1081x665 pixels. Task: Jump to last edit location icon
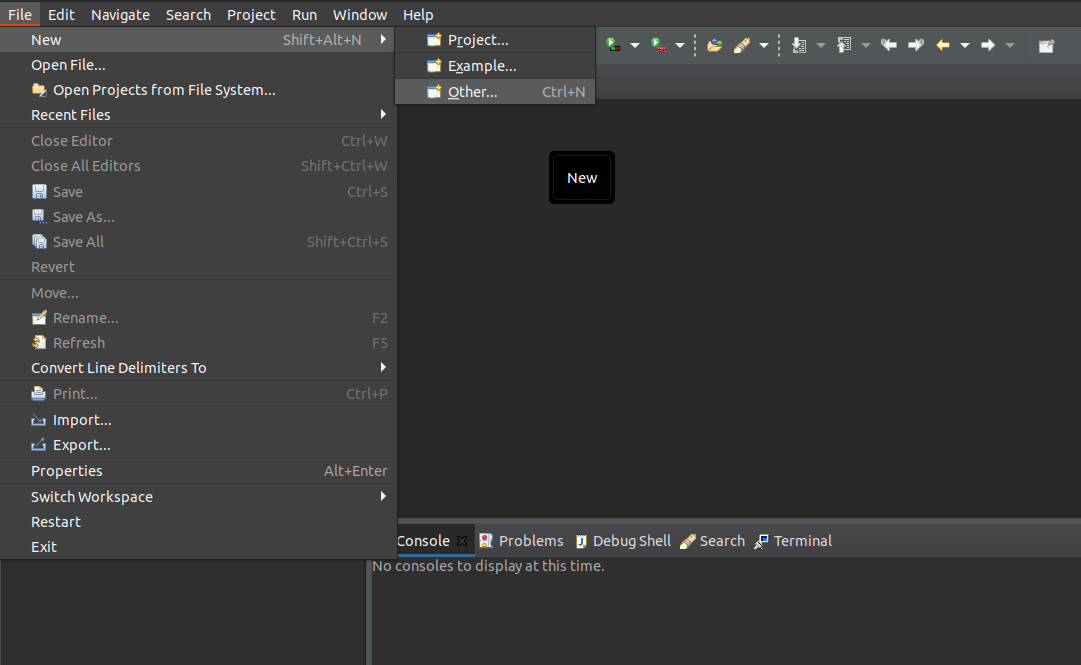[x=889, y=44]
